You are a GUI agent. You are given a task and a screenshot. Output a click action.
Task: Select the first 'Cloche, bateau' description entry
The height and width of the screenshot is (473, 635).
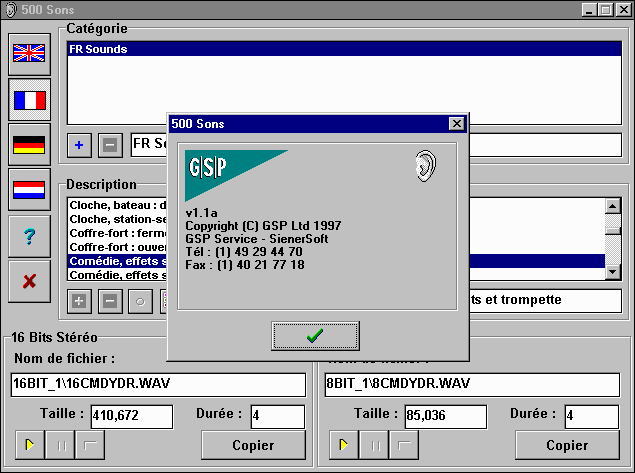point(117,205)
